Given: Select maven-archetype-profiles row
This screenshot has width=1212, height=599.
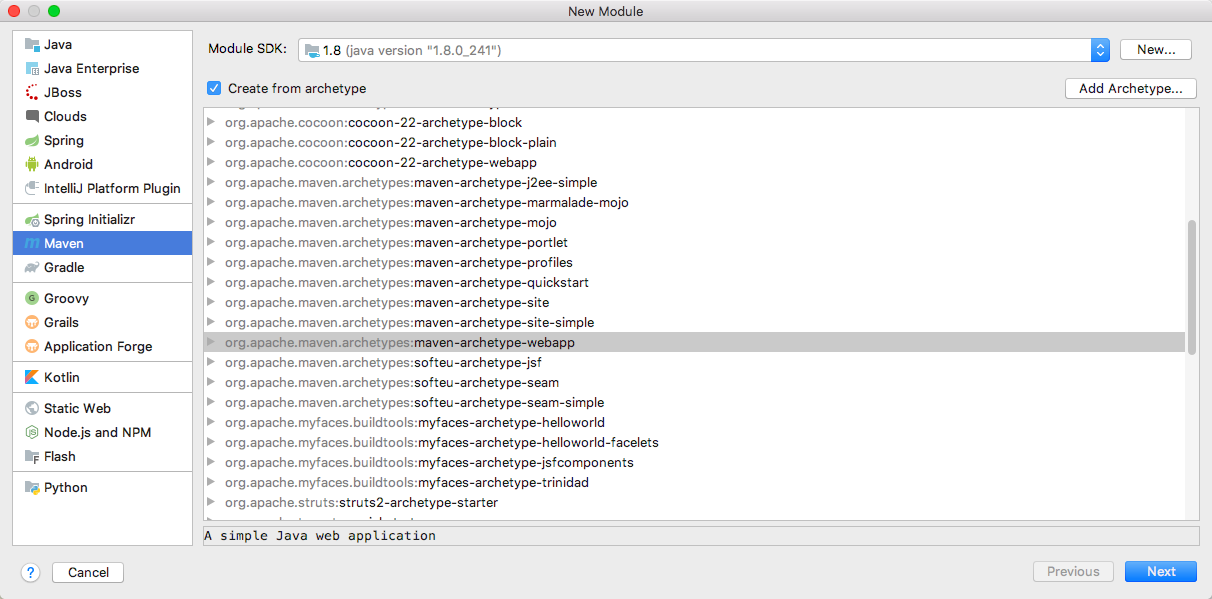Looking at the screenshot, I should tap(695, 262).
